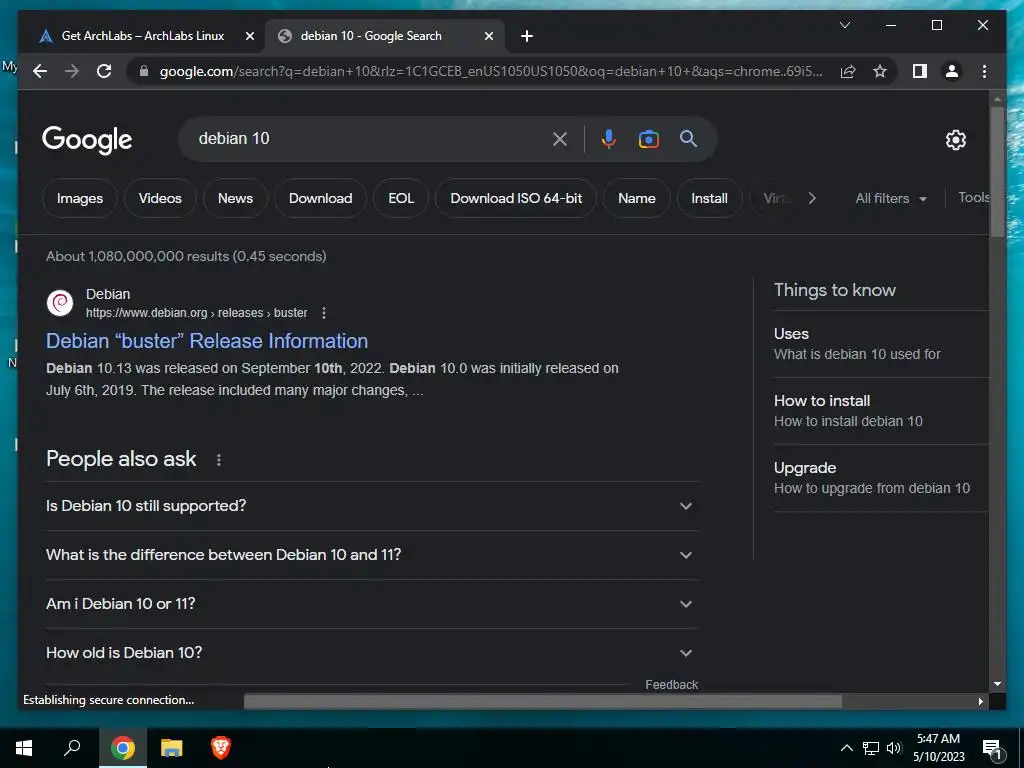1024x768 pixels.
Task: Clear the search box with the X icon
Action: pos(560,138)
